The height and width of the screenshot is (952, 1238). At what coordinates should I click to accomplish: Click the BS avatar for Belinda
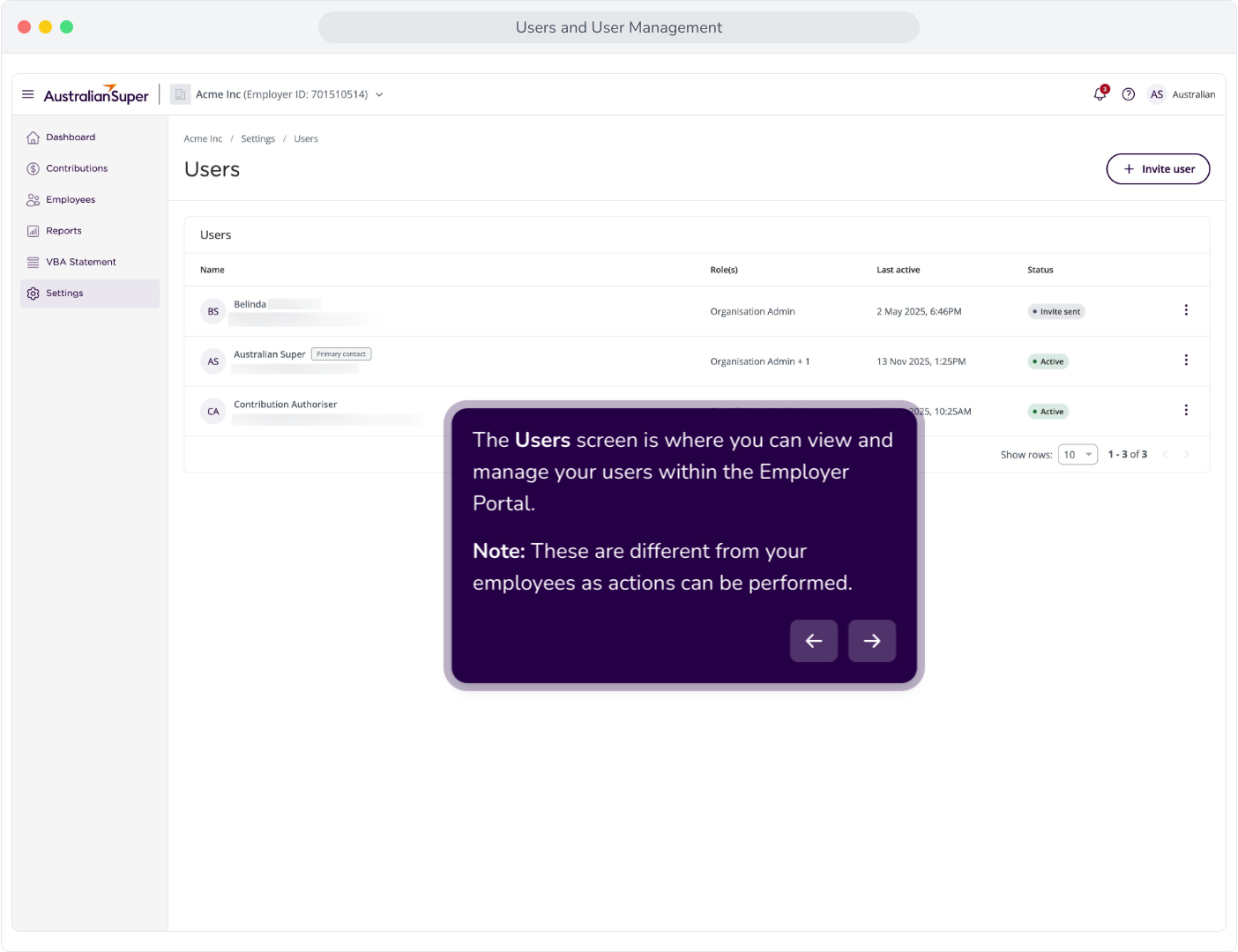[x=213, y=311]
